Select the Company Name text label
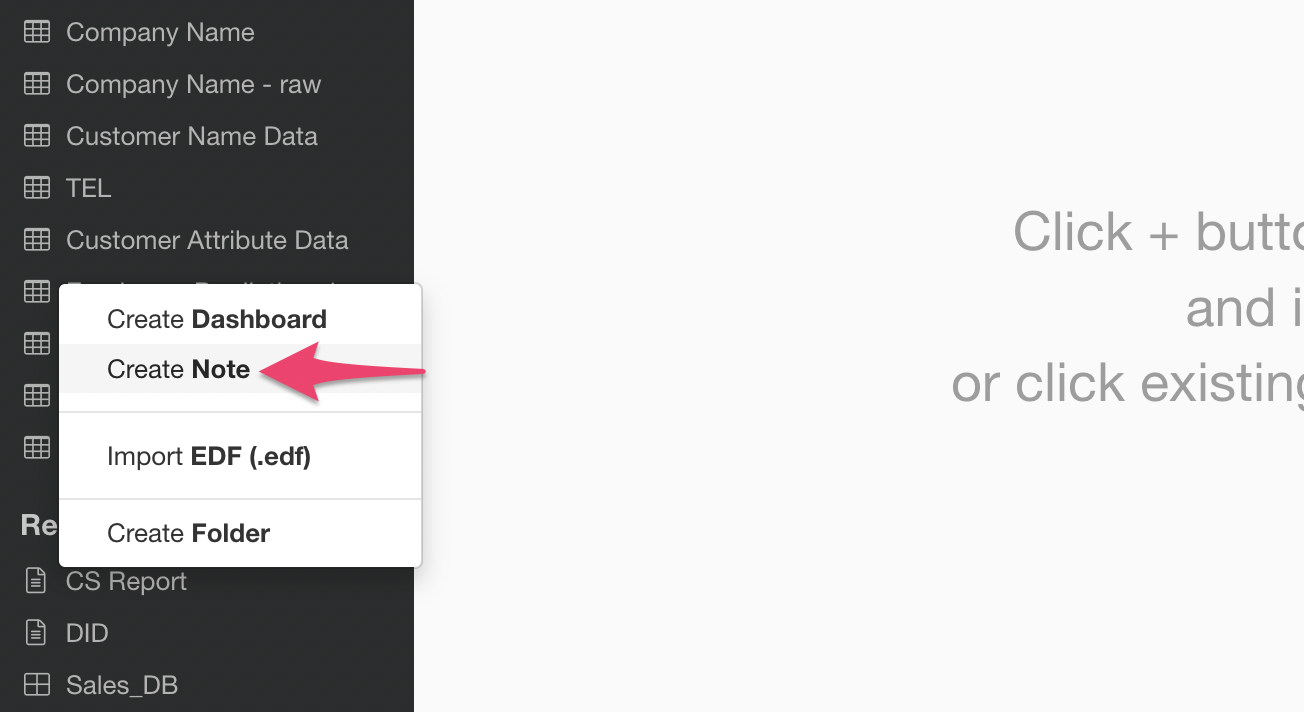The width and height of the screenshot is (1304, 712). point(160,32)
